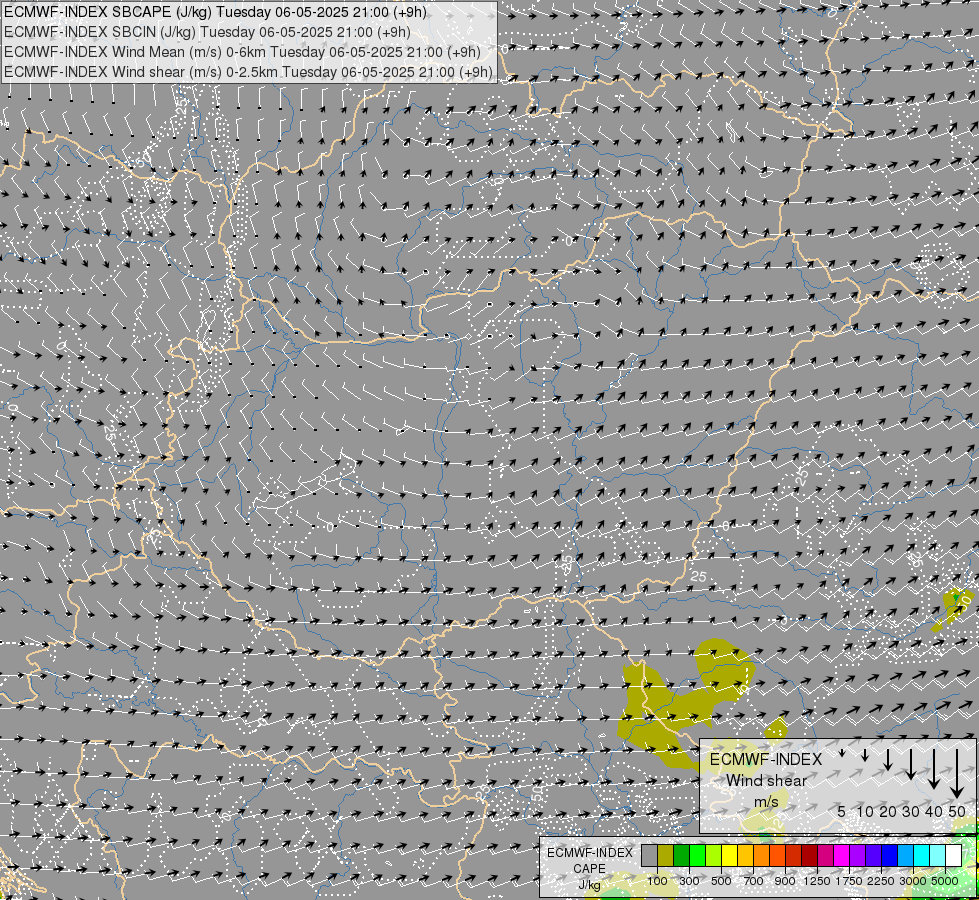Pick the white swatch after 5000
Screen dimensions: 979x900
click(x=954, y=856)
